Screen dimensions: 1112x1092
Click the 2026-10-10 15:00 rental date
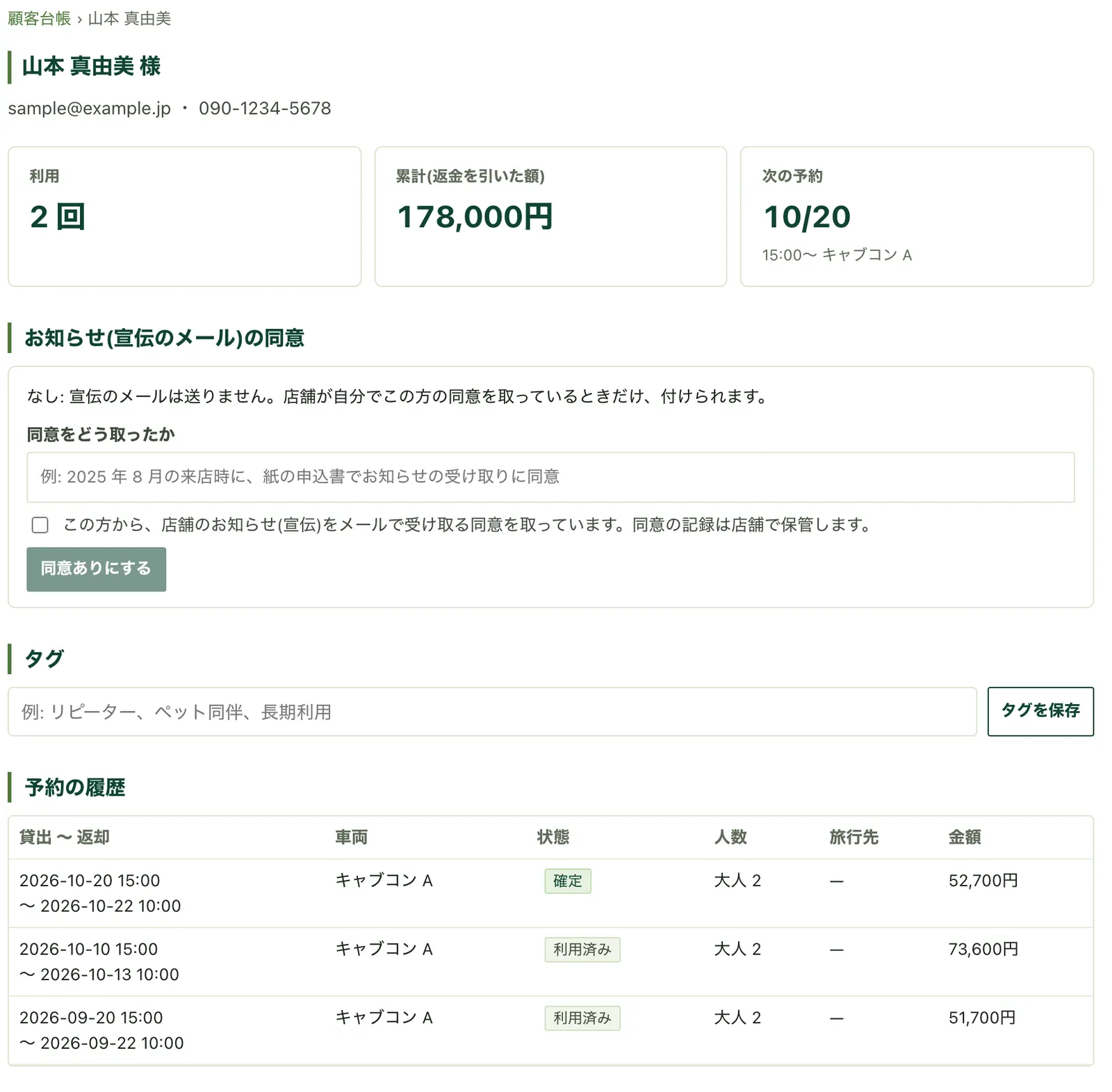coord(88,949)
